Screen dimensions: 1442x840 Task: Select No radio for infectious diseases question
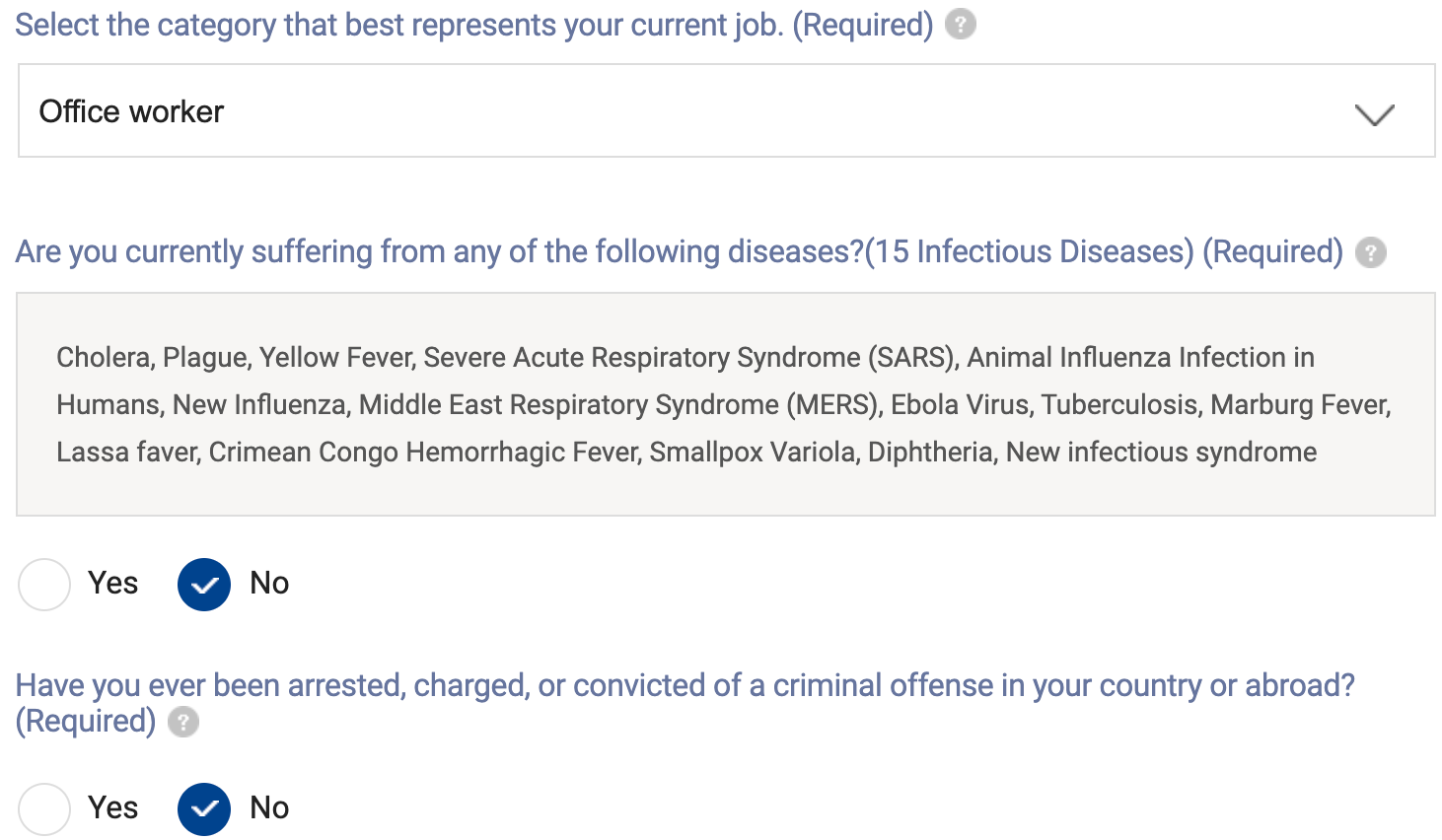(204, 585)
